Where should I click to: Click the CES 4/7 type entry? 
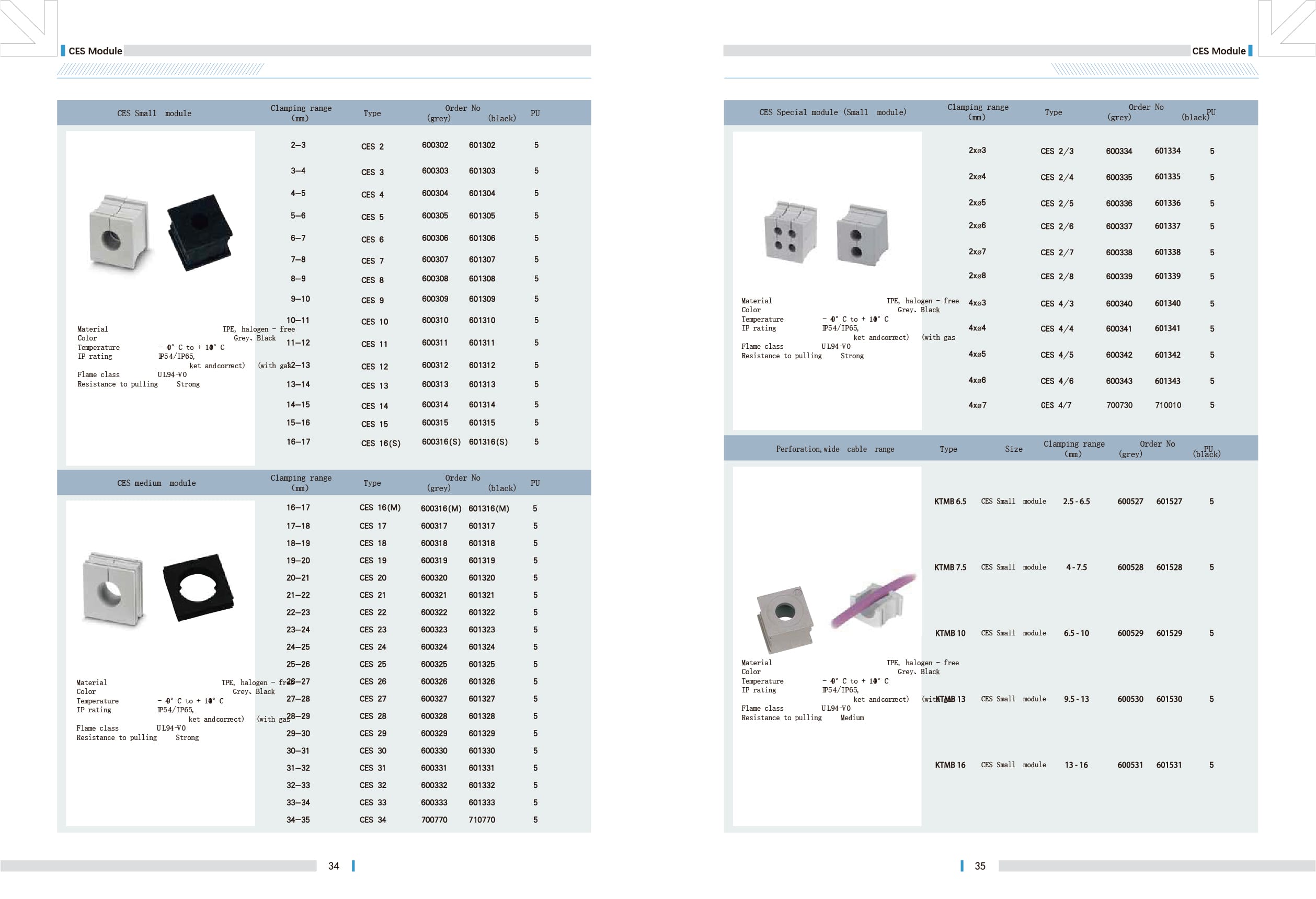point(1056,405)
